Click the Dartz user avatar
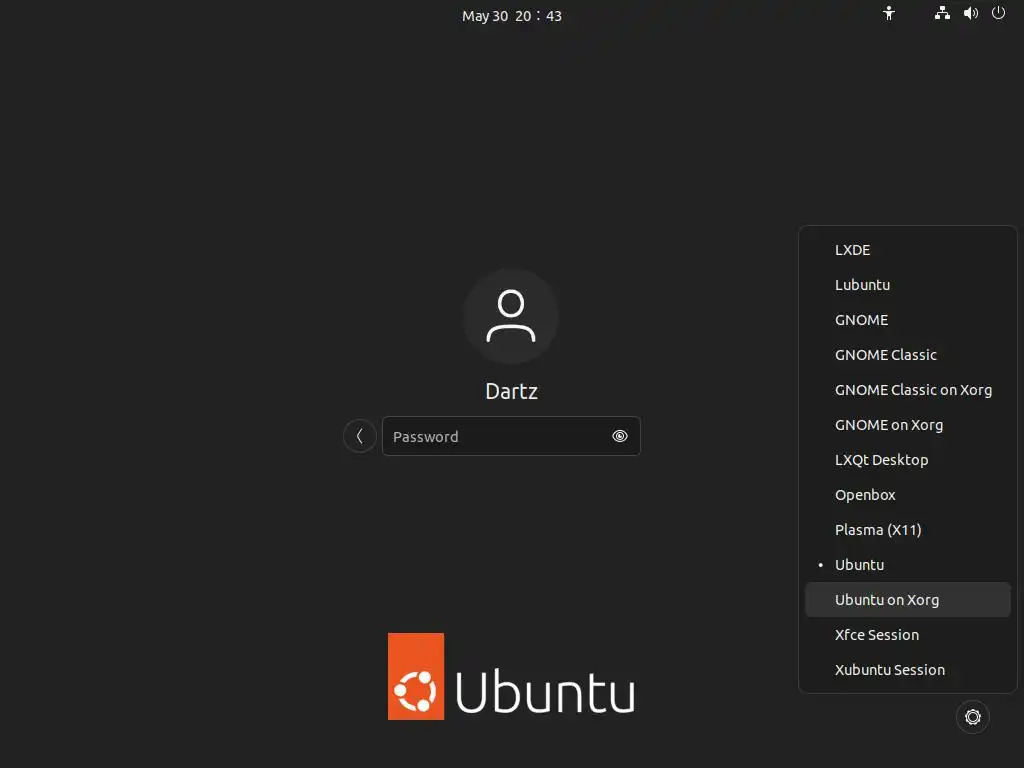Image resolution: width=1024 pixels, height=768 pixels. 511,316
